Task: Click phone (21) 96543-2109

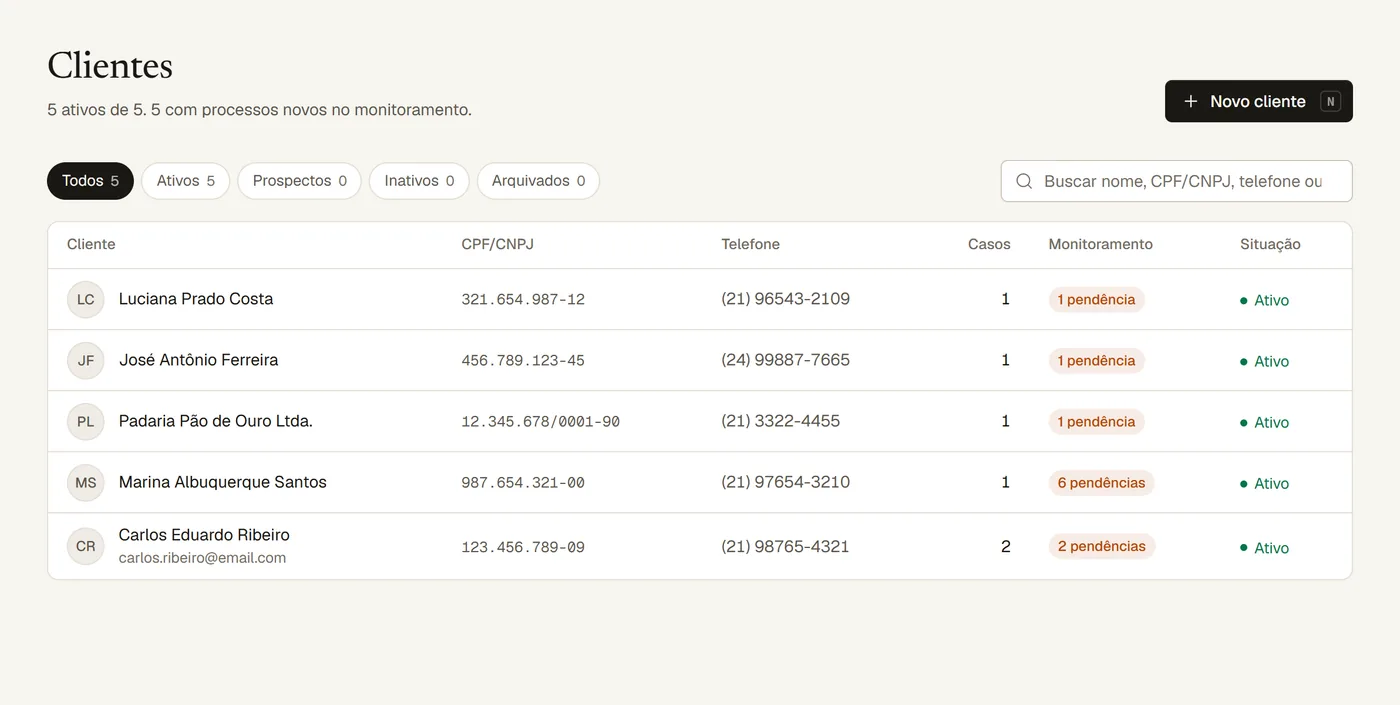Action: pyautogui.click(x=785, y=299)
